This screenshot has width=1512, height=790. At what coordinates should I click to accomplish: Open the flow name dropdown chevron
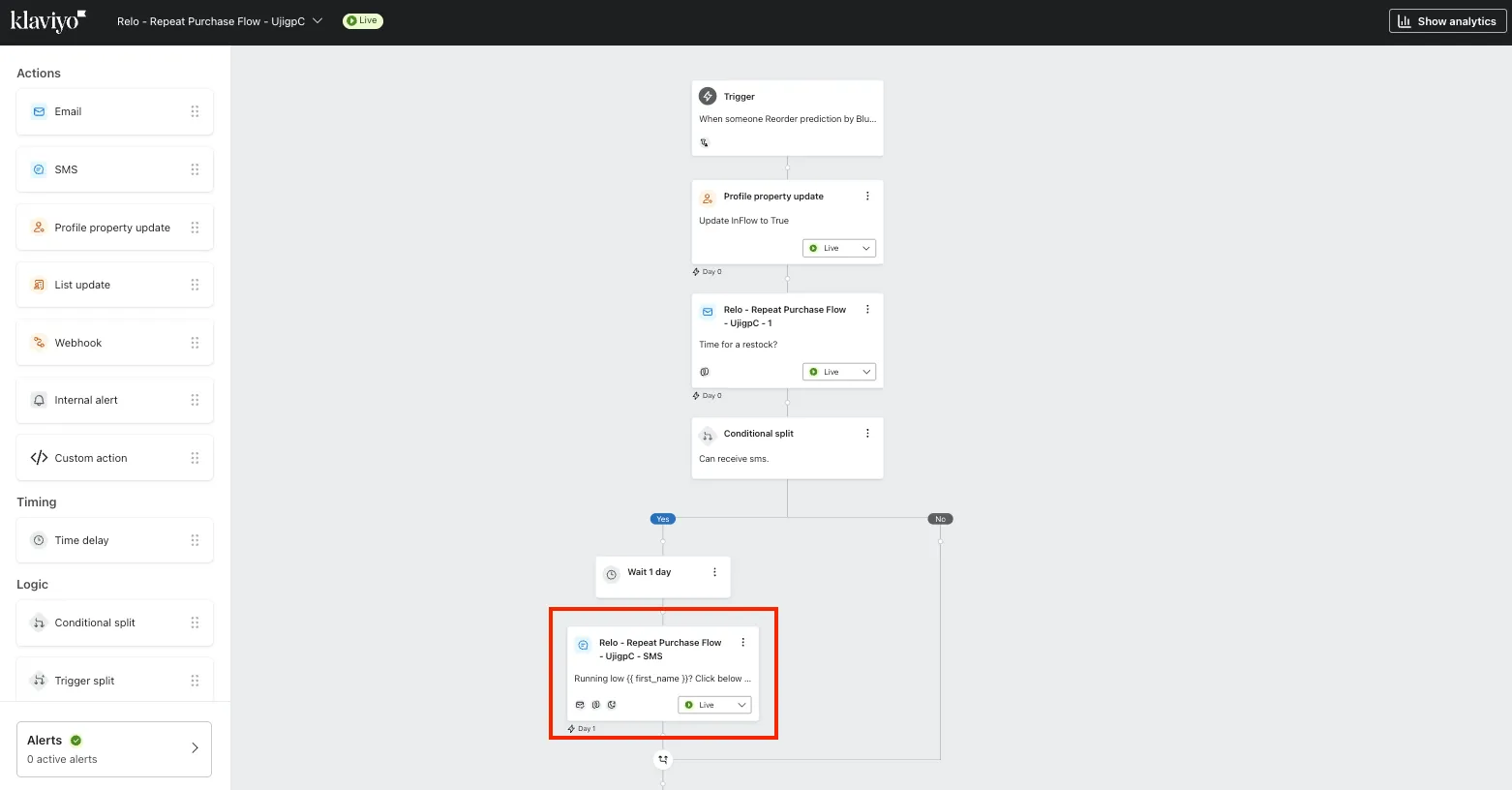[x=318, y=20]
